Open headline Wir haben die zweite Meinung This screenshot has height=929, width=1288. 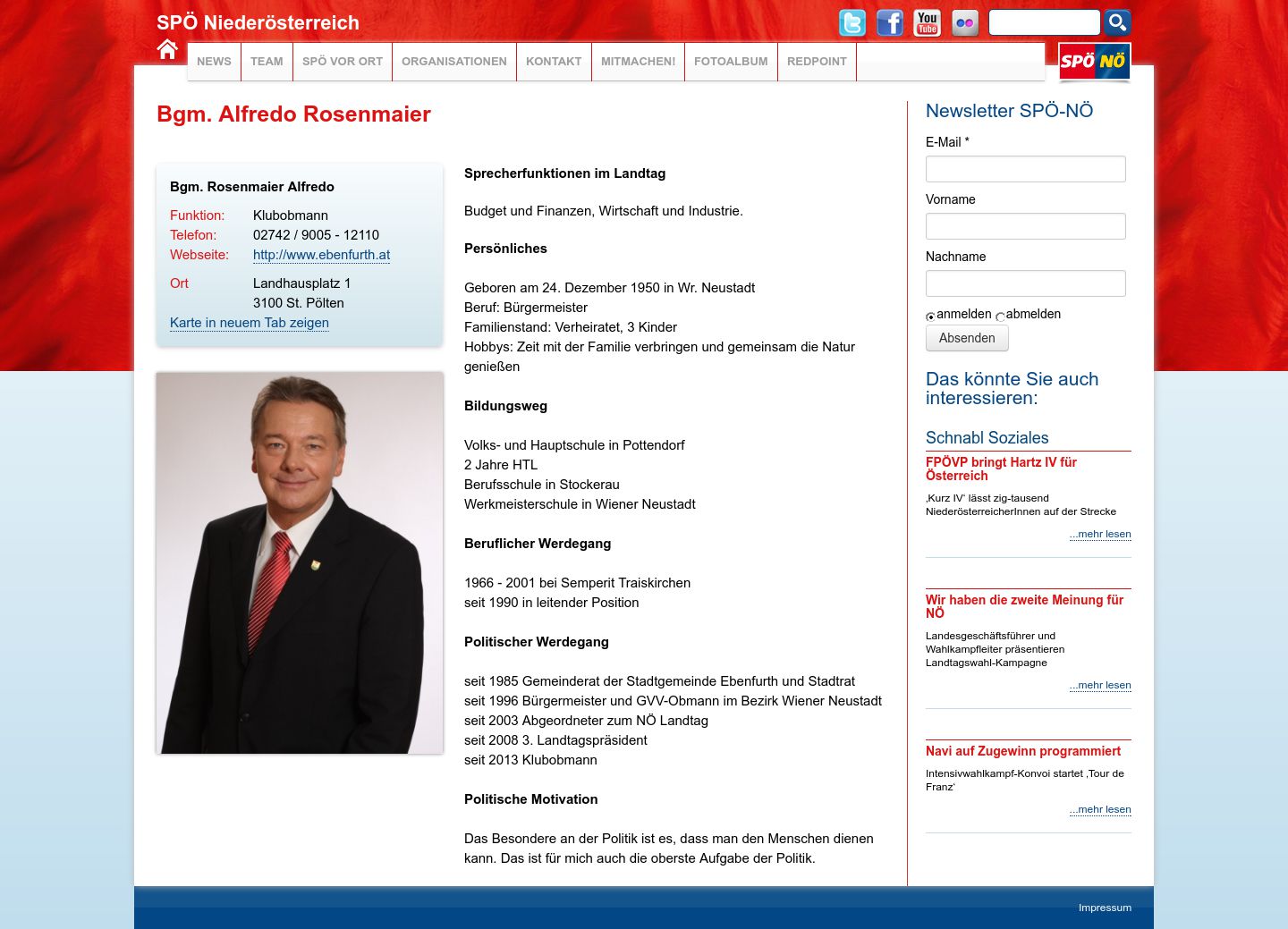(x=1024, y=606)
